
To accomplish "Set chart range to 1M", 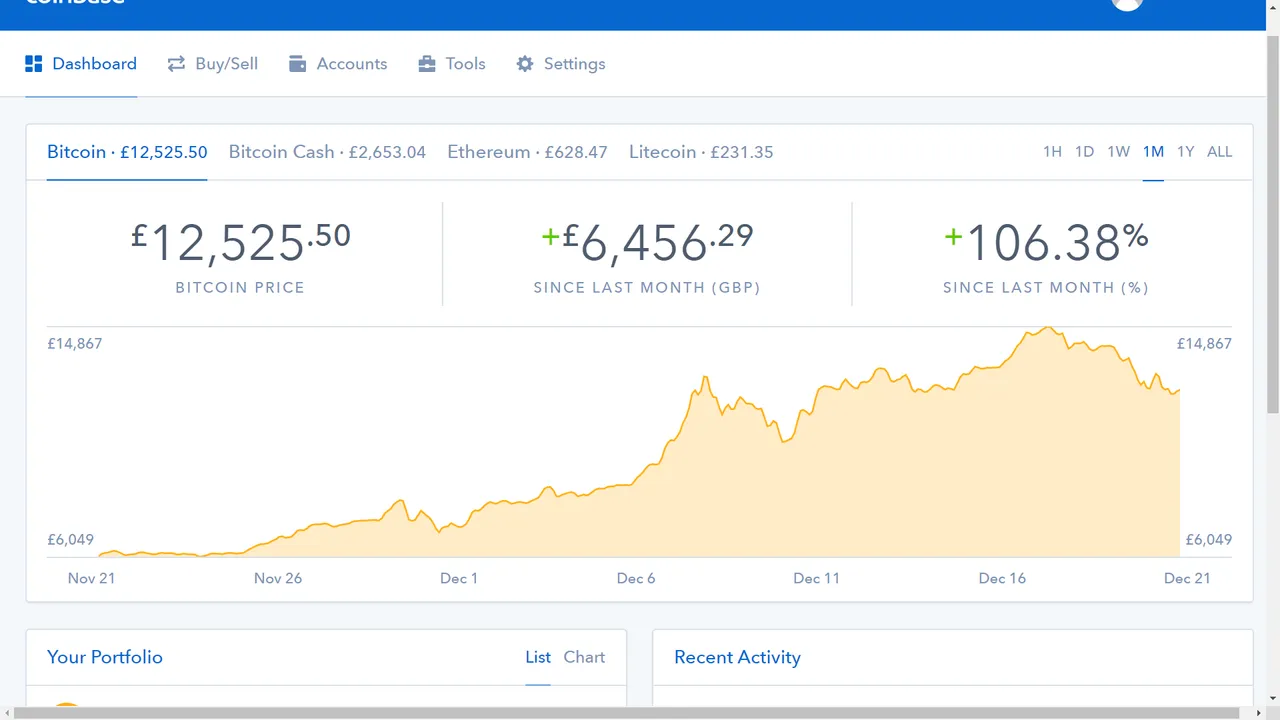I will [1153, 152].
